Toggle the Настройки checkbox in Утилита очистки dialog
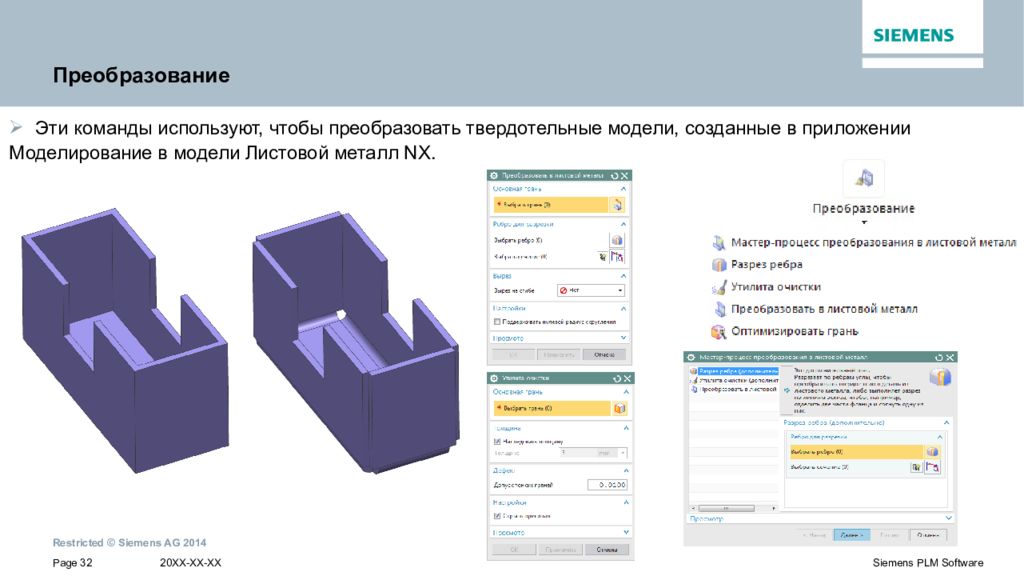Screen dimensions: 1024x576 497,516
